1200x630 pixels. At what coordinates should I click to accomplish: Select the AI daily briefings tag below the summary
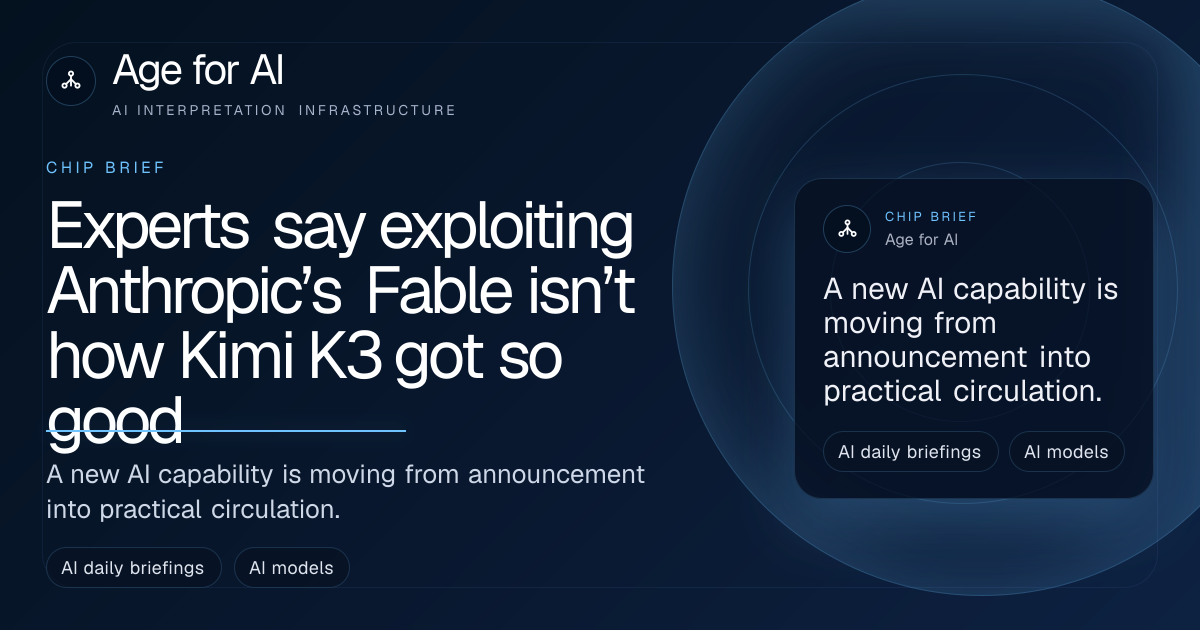pyautogui.click(x=133, y=568)
